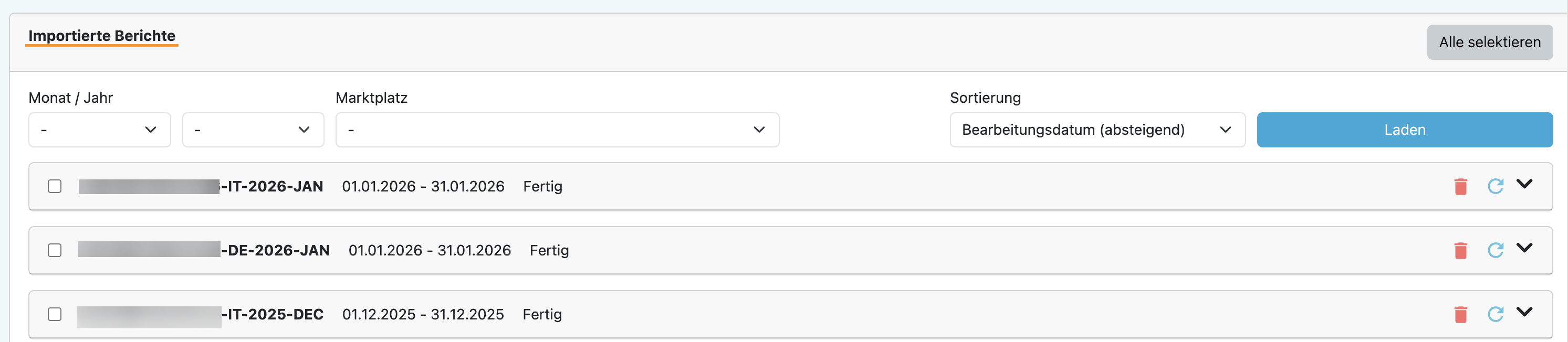1568x342 pixels.
Task: Refresh the IT-2025-DEC report
Action: (x=1495, y=315)
